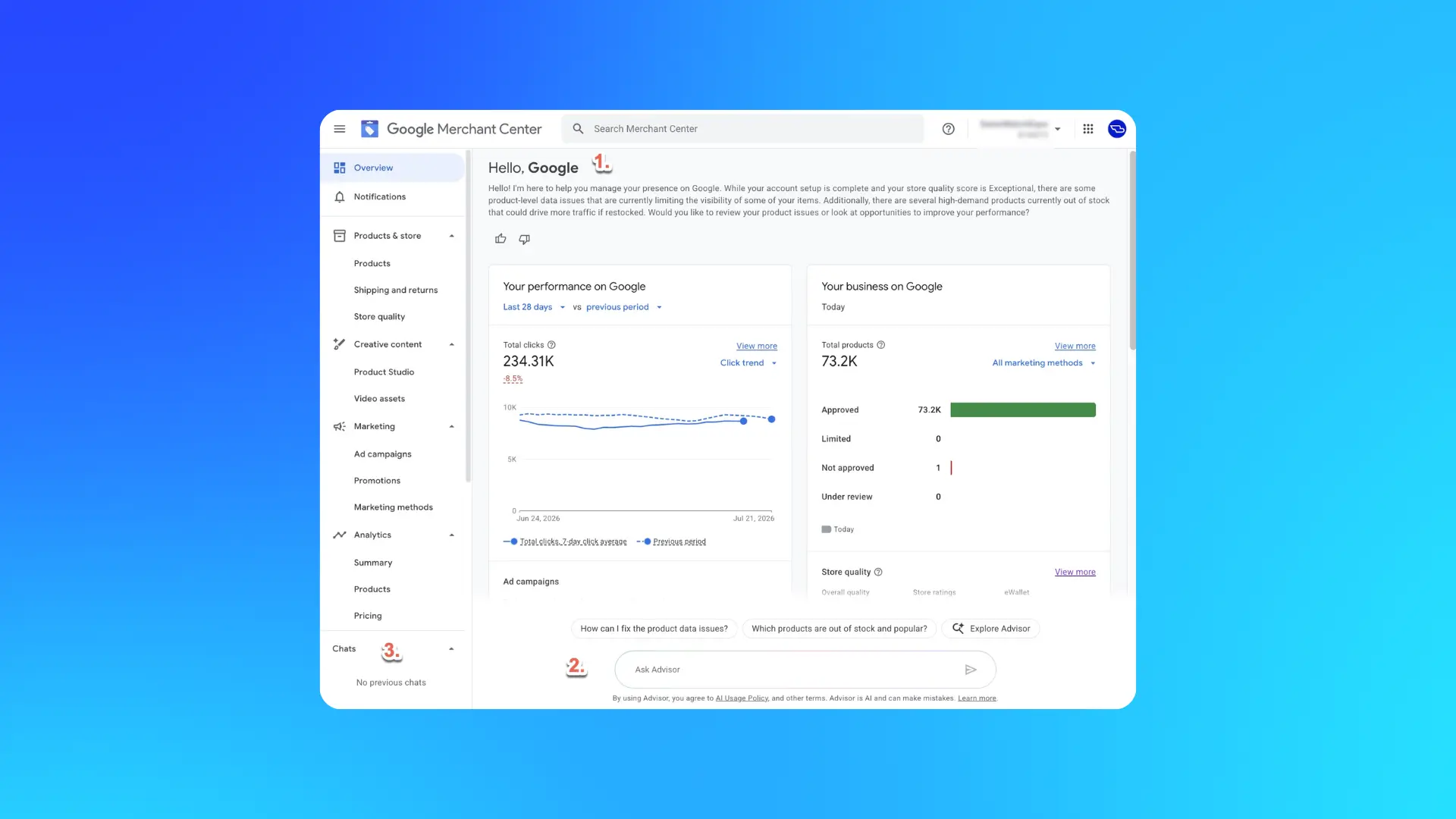Click the Notifications bell icon
Screen dimensions: 1456x819
(x=340, y=197)
